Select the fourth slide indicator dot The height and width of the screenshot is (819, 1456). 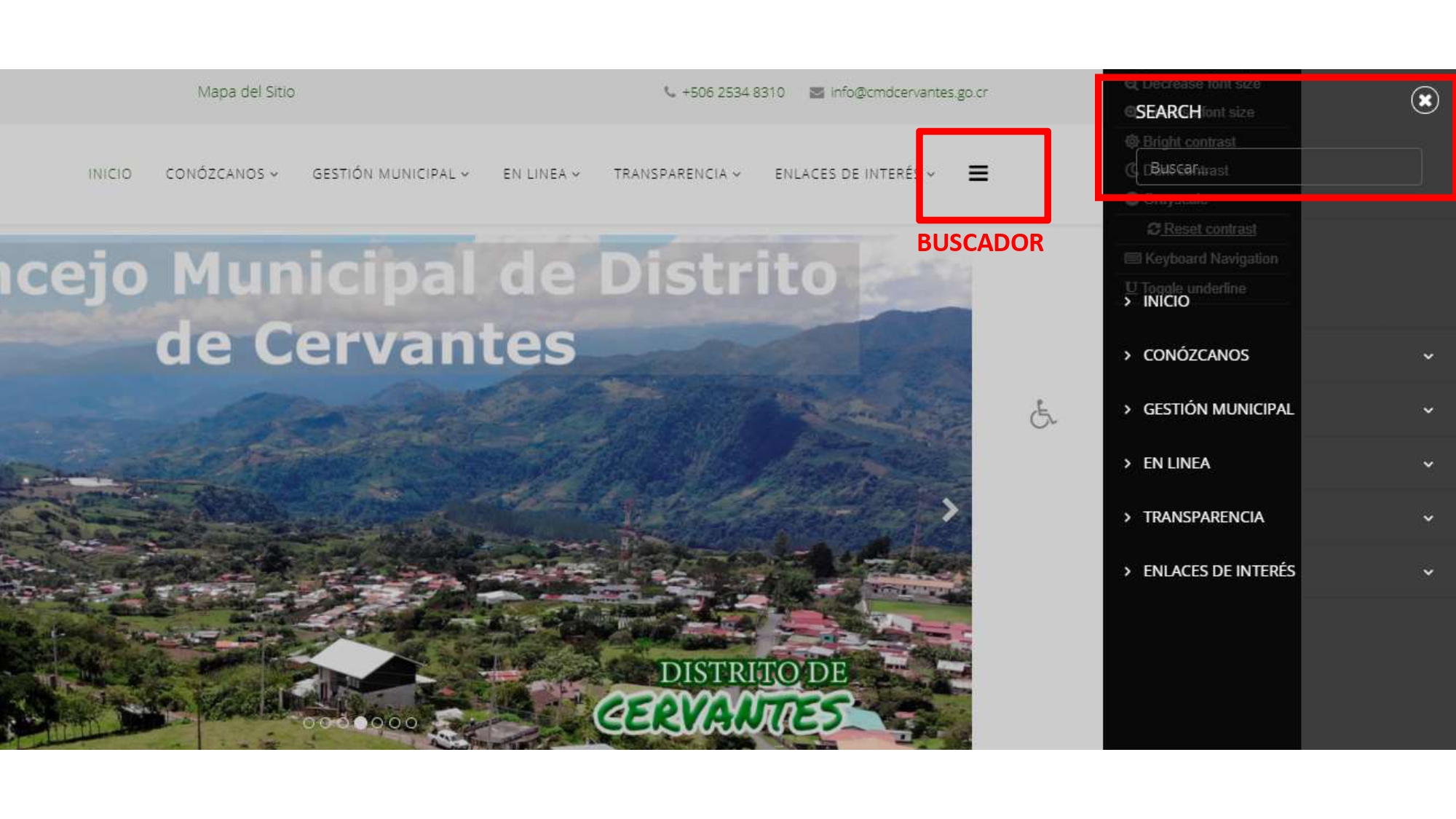(360, 723)
